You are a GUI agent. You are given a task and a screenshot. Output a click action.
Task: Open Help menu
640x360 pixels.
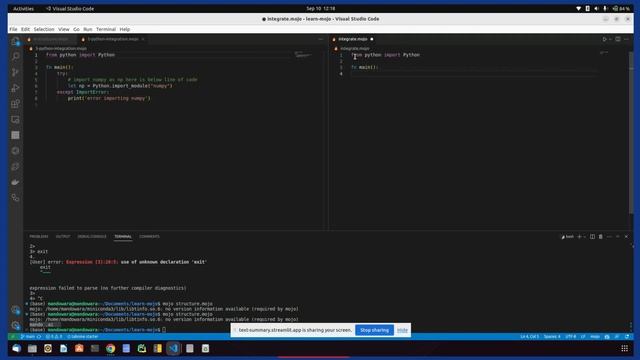pos(124,29)
